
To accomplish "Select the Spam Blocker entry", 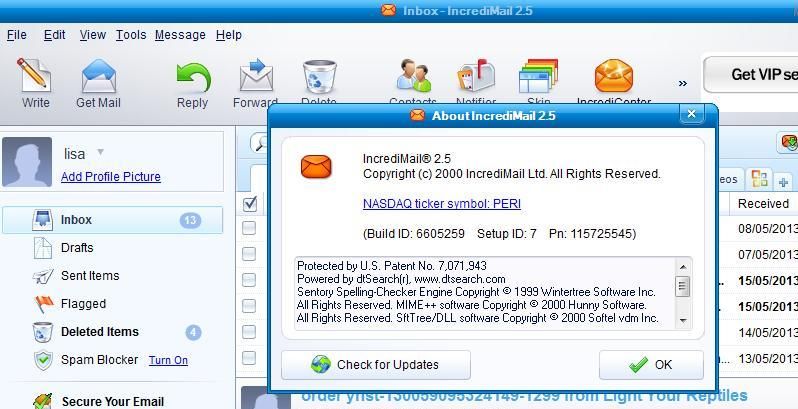I will [99, 360].
